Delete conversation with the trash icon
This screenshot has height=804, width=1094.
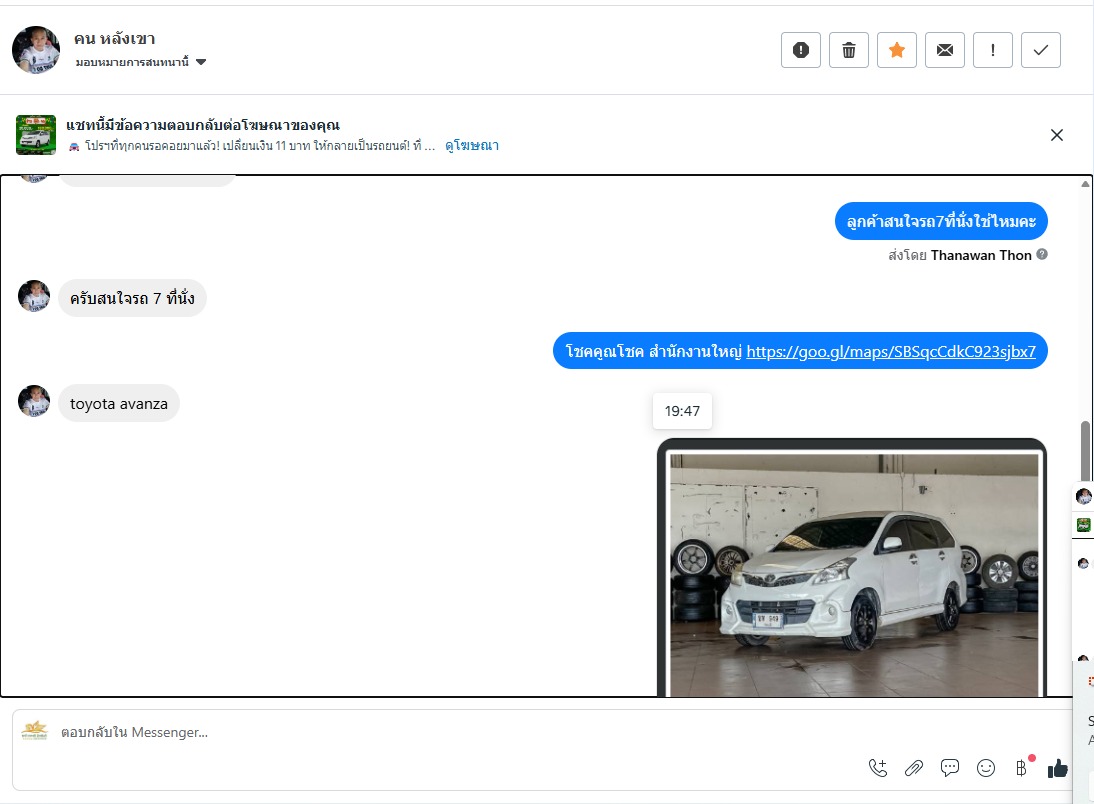click(x=849, y=50)
